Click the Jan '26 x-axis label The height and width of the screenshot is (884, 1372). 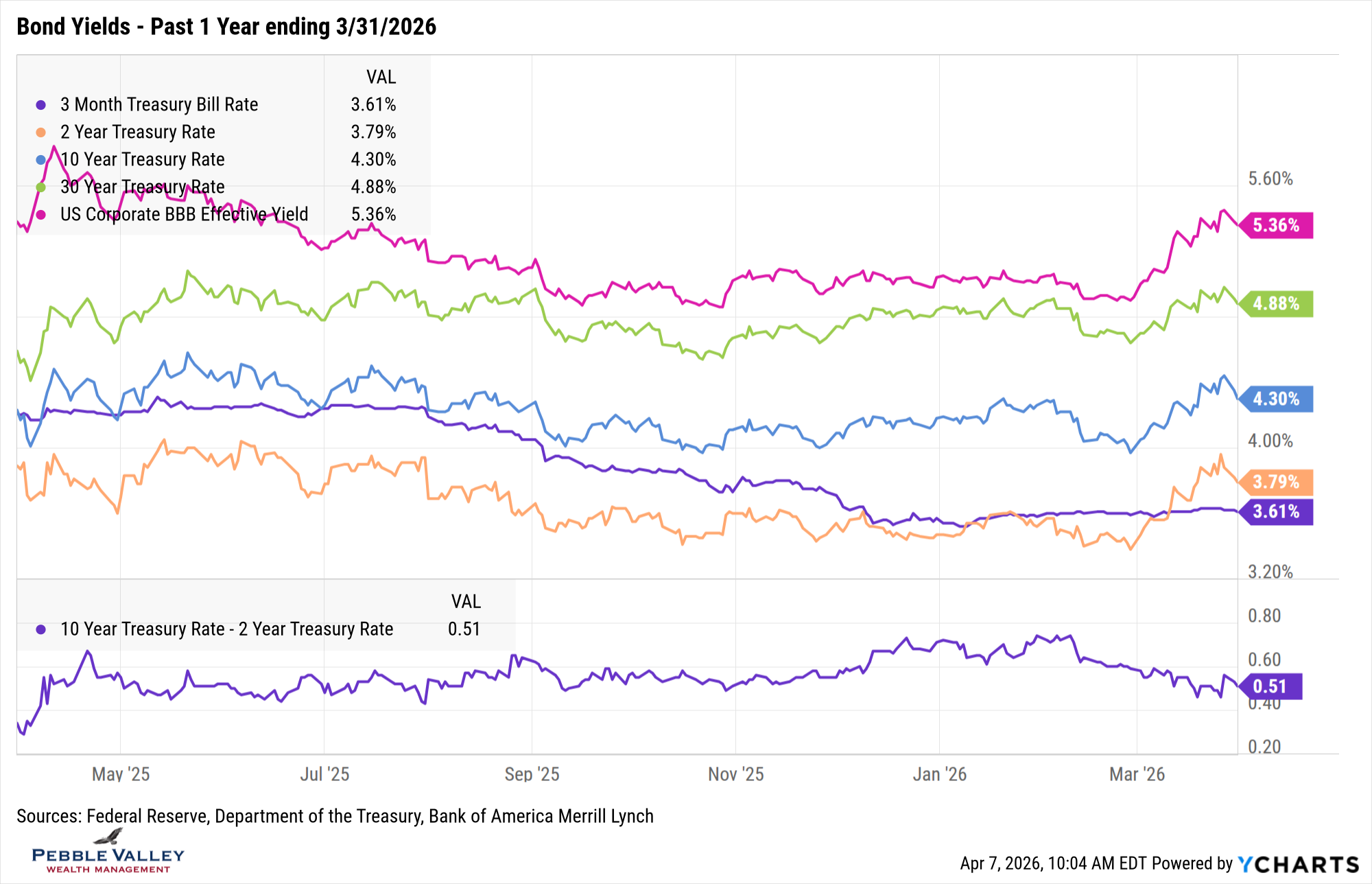[939, 774]
